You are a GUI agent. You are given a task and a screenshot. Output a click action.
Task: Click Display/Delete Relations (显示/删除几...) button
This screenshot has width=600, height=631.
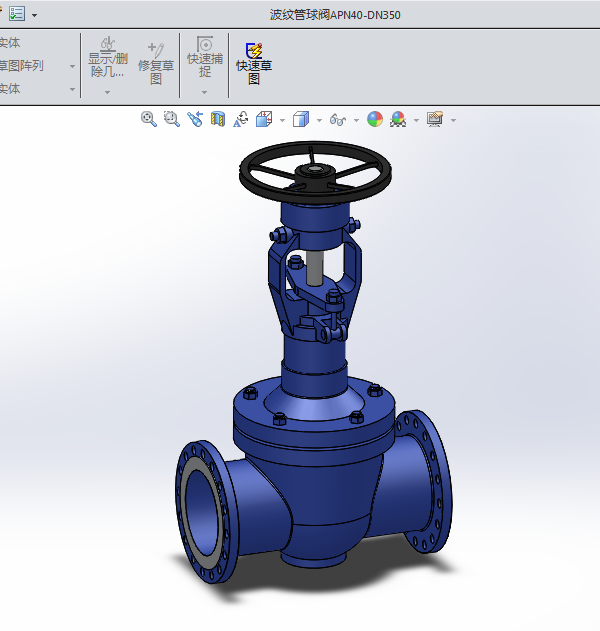click(x=107, y=57)
